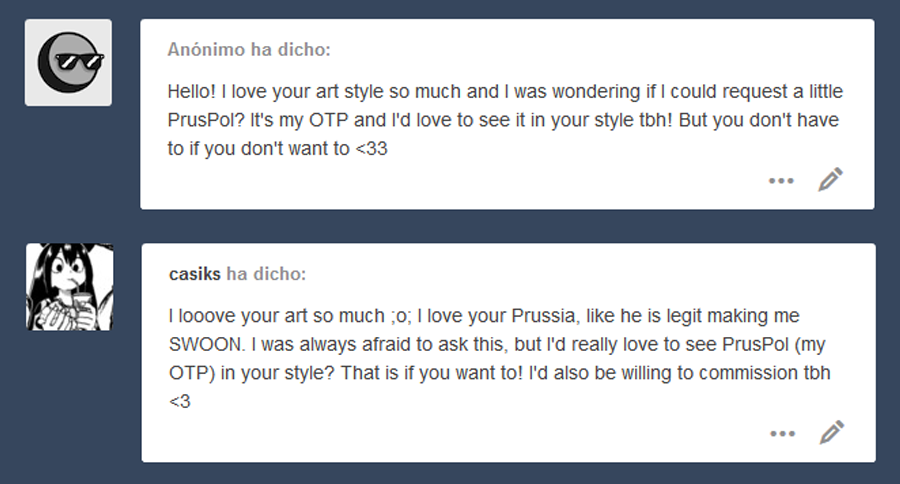Click the "<3" ending casiks's message
900x484 pixels.
[179, 403]
